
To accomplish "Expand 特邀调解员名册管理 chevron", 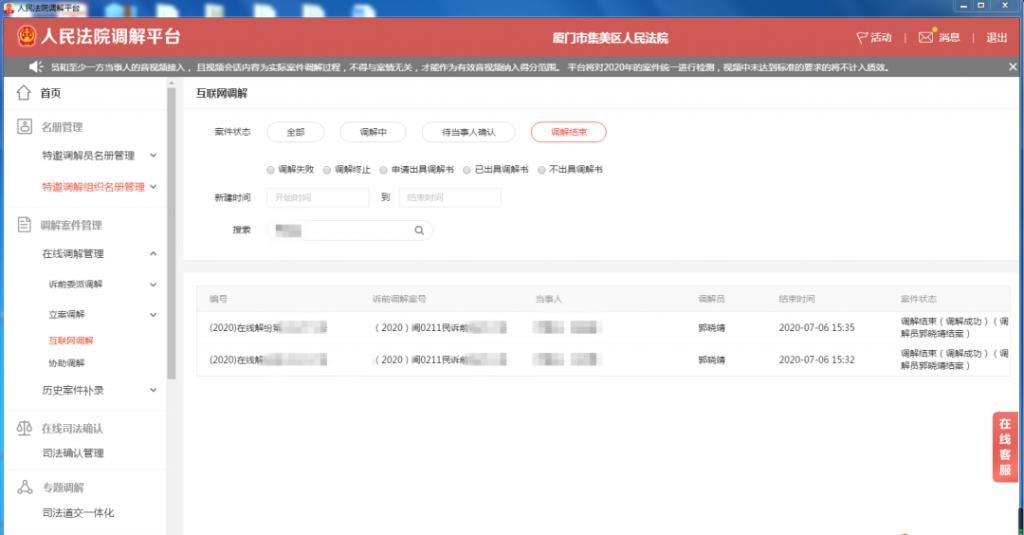I will pyautogui.click(x=153, y=155).
